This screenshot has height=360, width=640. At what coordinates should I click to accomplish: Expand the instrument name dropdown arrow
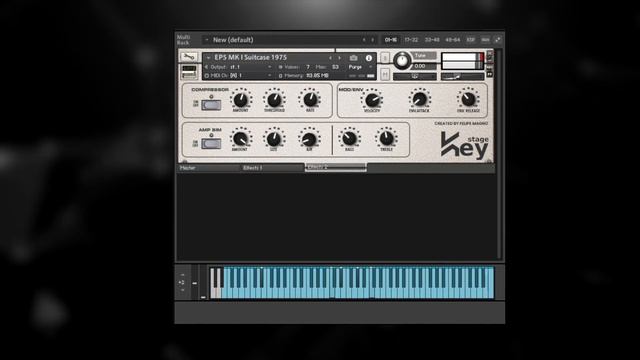click(208, 58)
